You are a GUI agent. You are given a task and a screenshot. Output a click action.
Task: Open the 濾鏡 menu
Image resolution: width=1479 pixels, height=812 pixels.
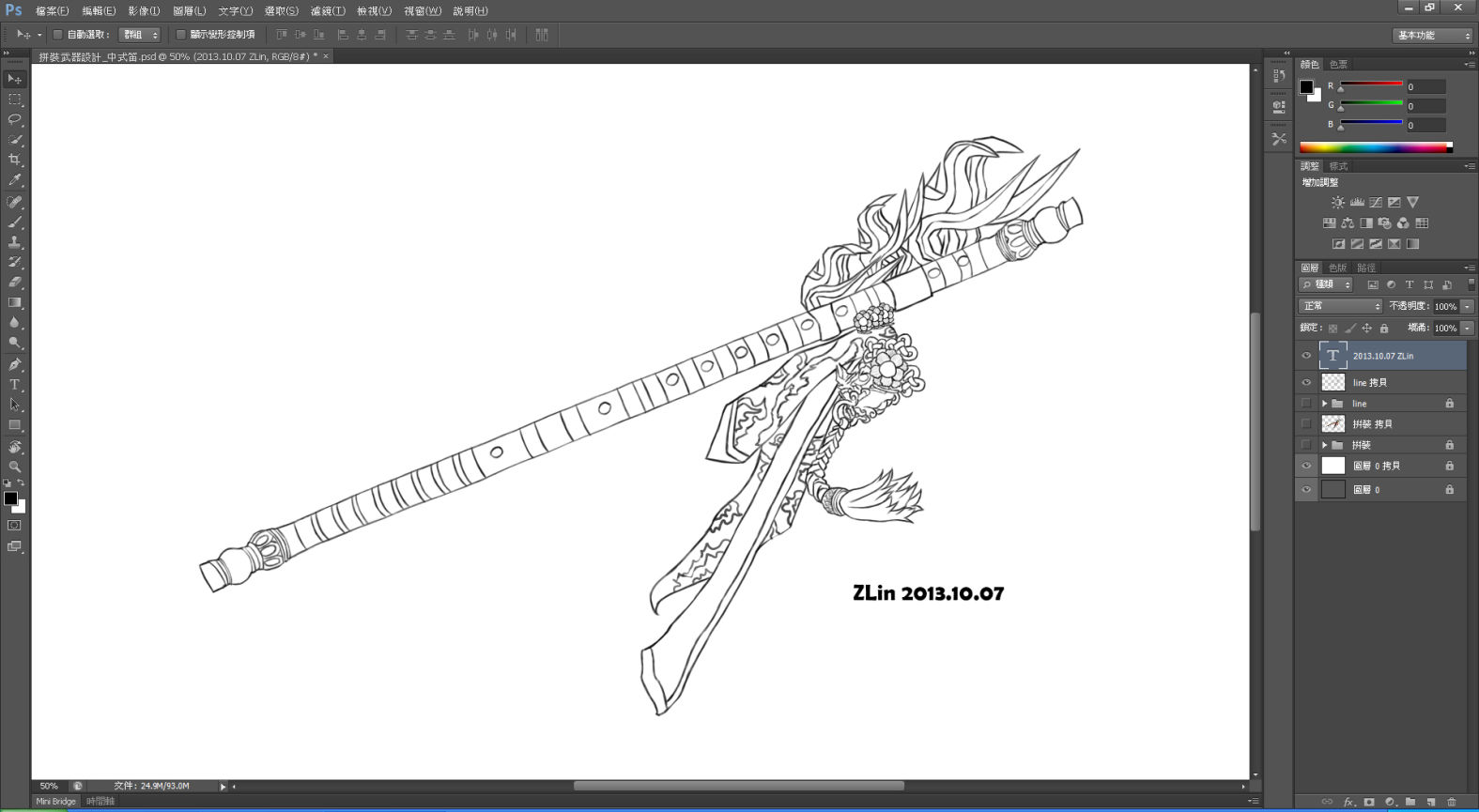pyautogui.click(x=328, y=11)
